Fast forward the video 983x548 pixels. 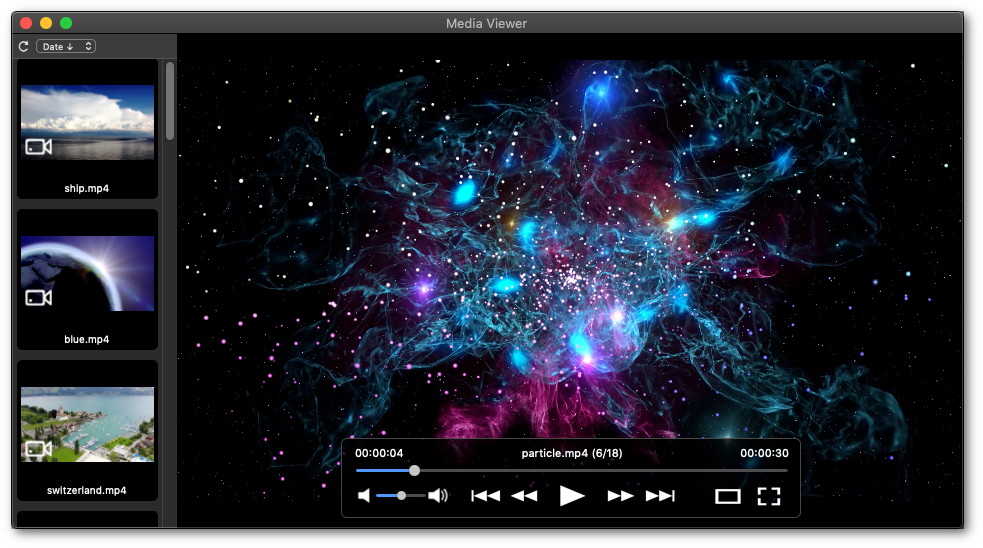point(620,496)
